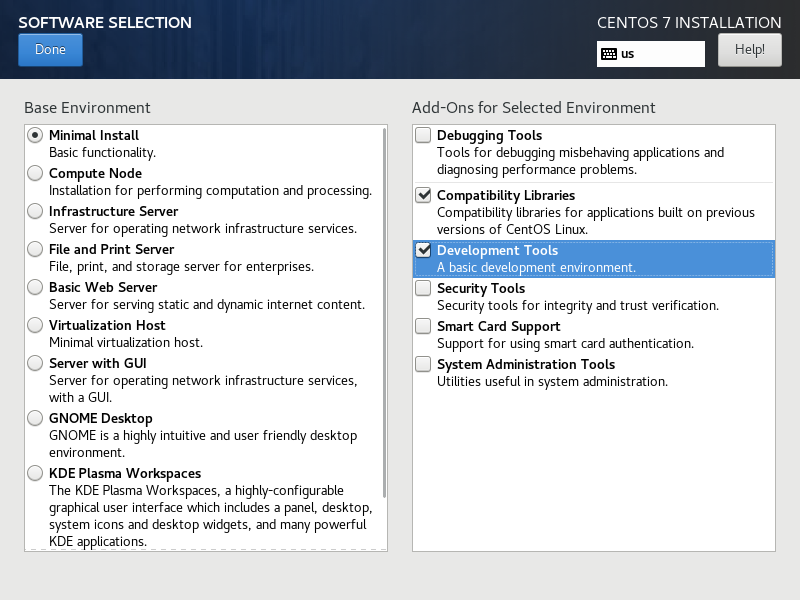Choose Virtualization Host environment

[x=35, y=325]
